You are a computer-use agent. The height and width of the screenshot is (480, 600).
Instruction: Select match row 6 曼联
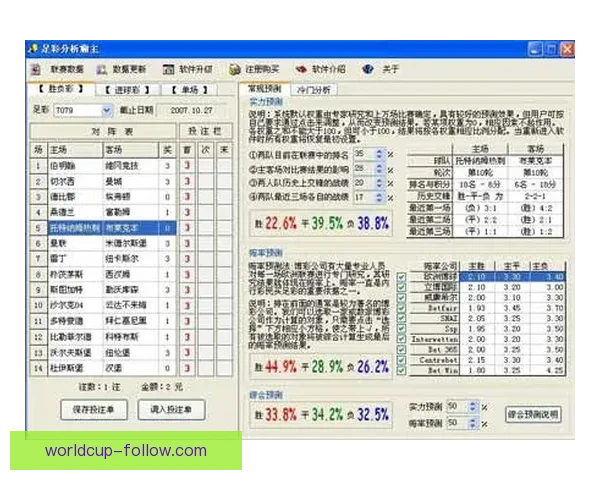point(103,243)
